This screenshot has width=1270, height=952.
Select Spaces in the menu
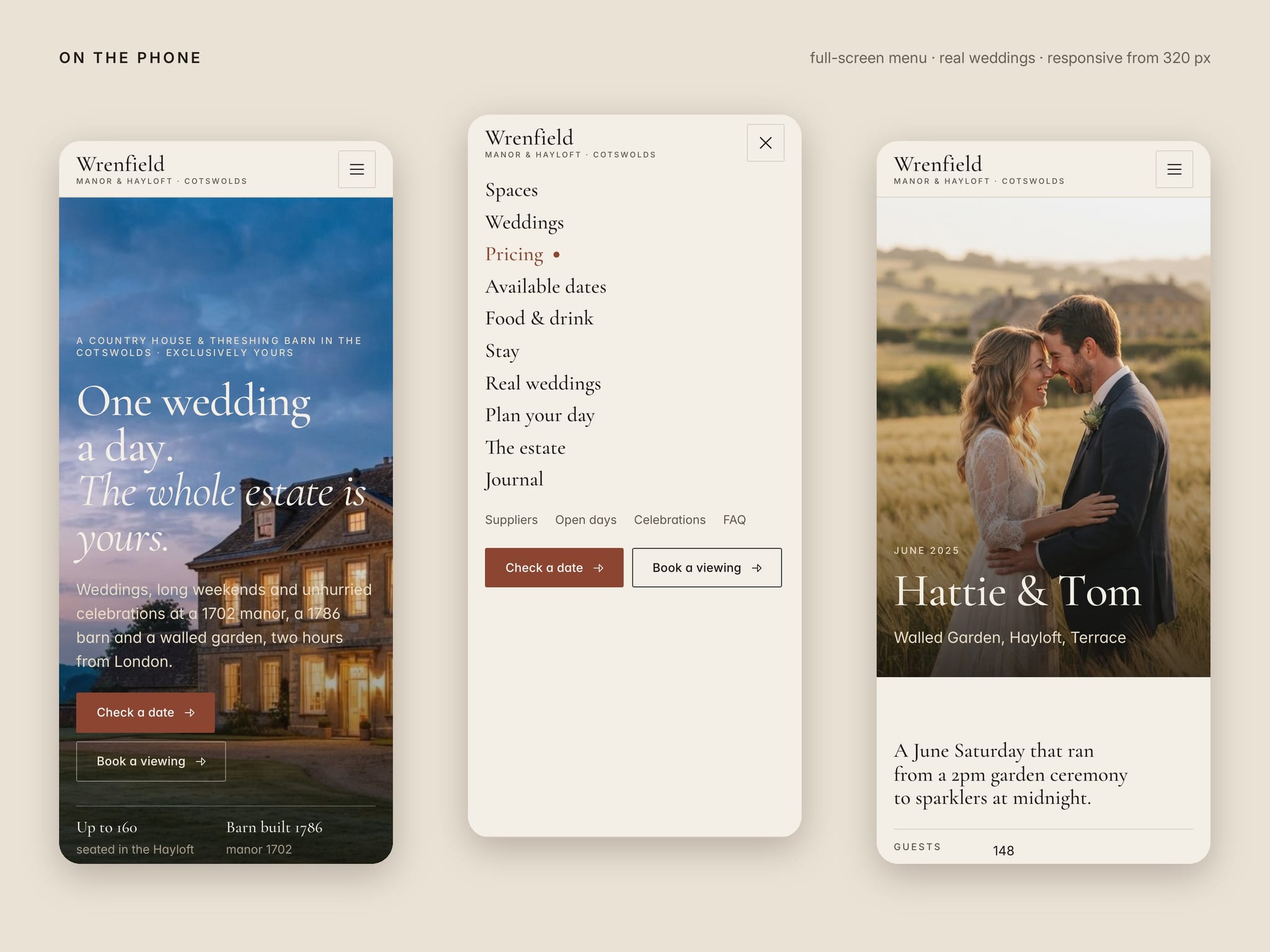click(x=512, y=190)
